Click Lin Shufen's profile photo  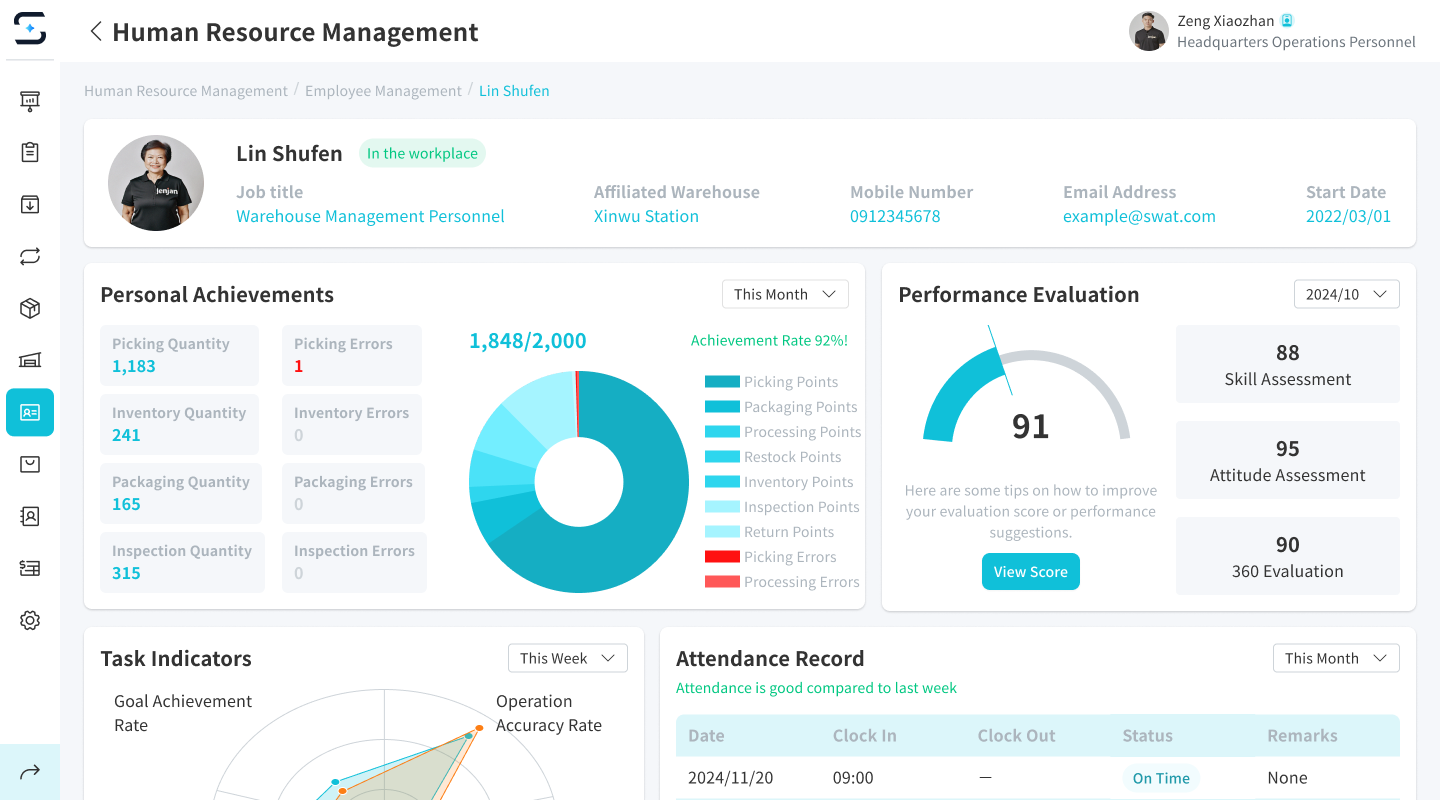(156, 183)
